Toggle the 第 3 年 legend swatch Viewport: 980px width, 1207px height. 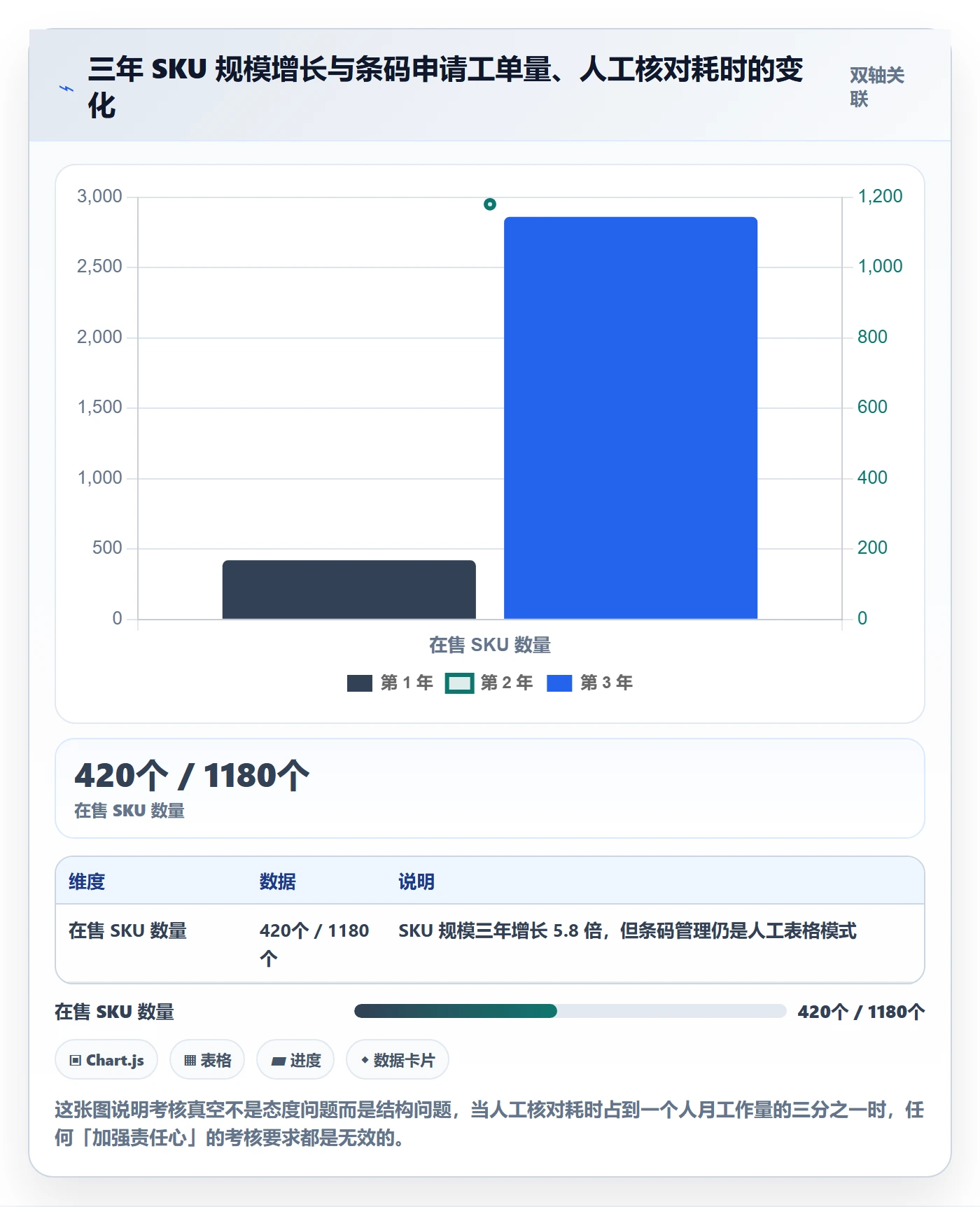(x=559, y=683)
